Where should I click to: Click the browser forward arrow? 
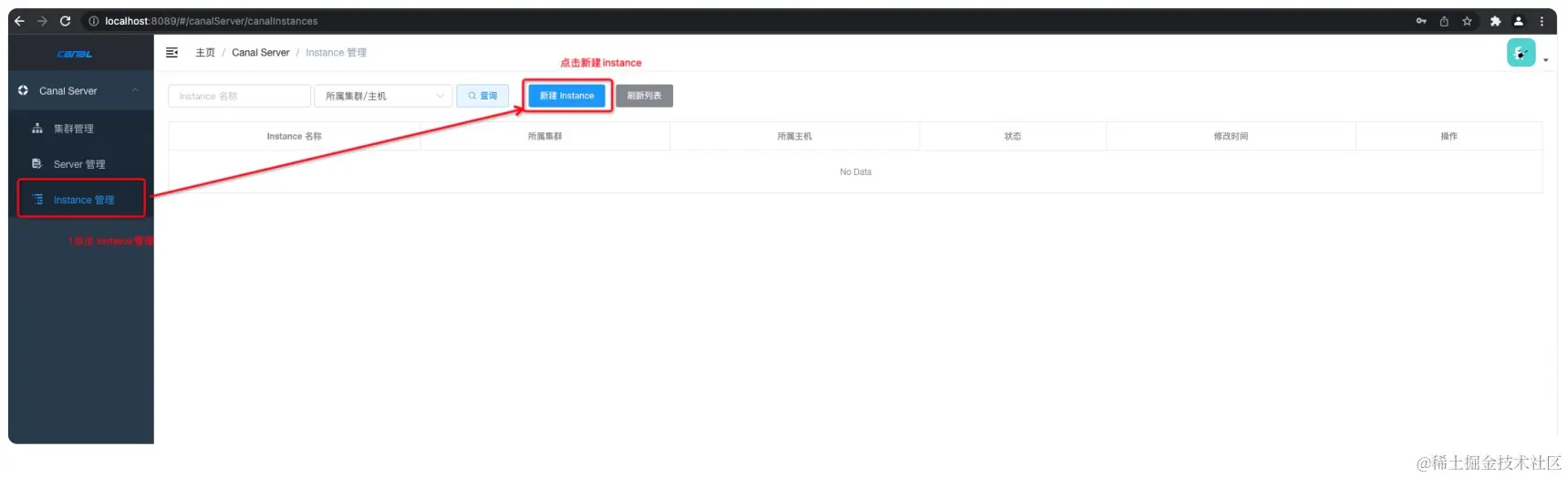(x=42, y=21)
